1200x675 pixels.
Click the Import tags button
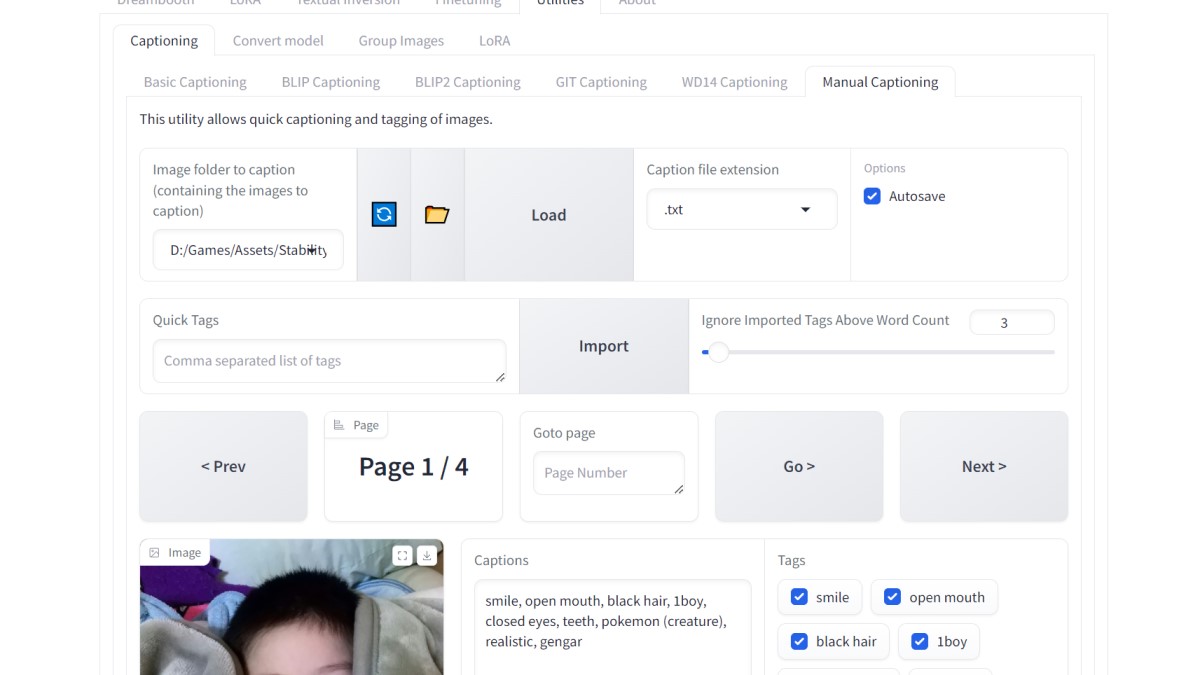604,346
